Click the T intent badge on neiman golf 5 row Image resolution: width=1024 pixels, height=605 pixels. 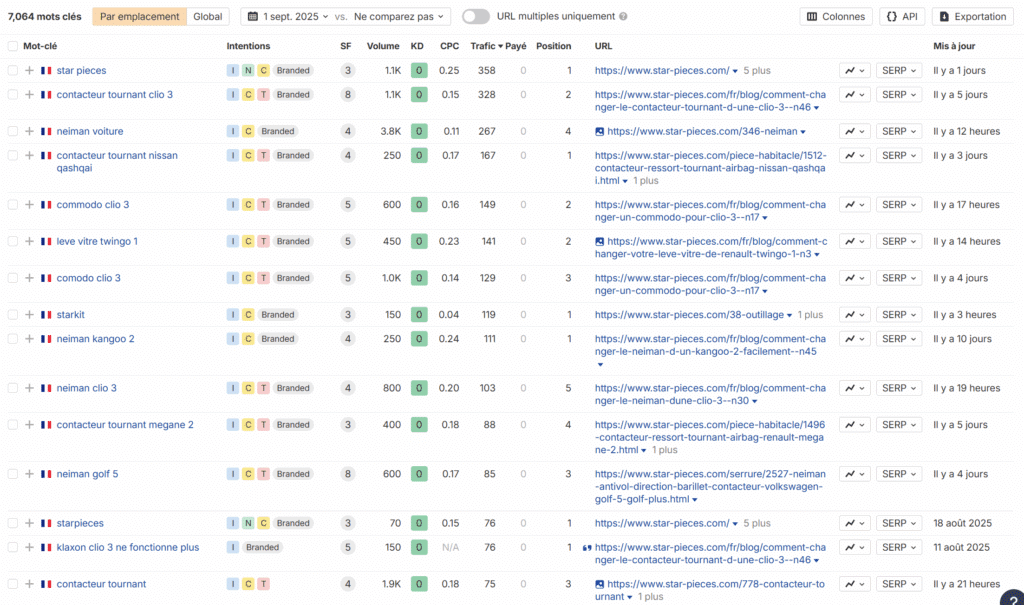click(x=263, y=474)
